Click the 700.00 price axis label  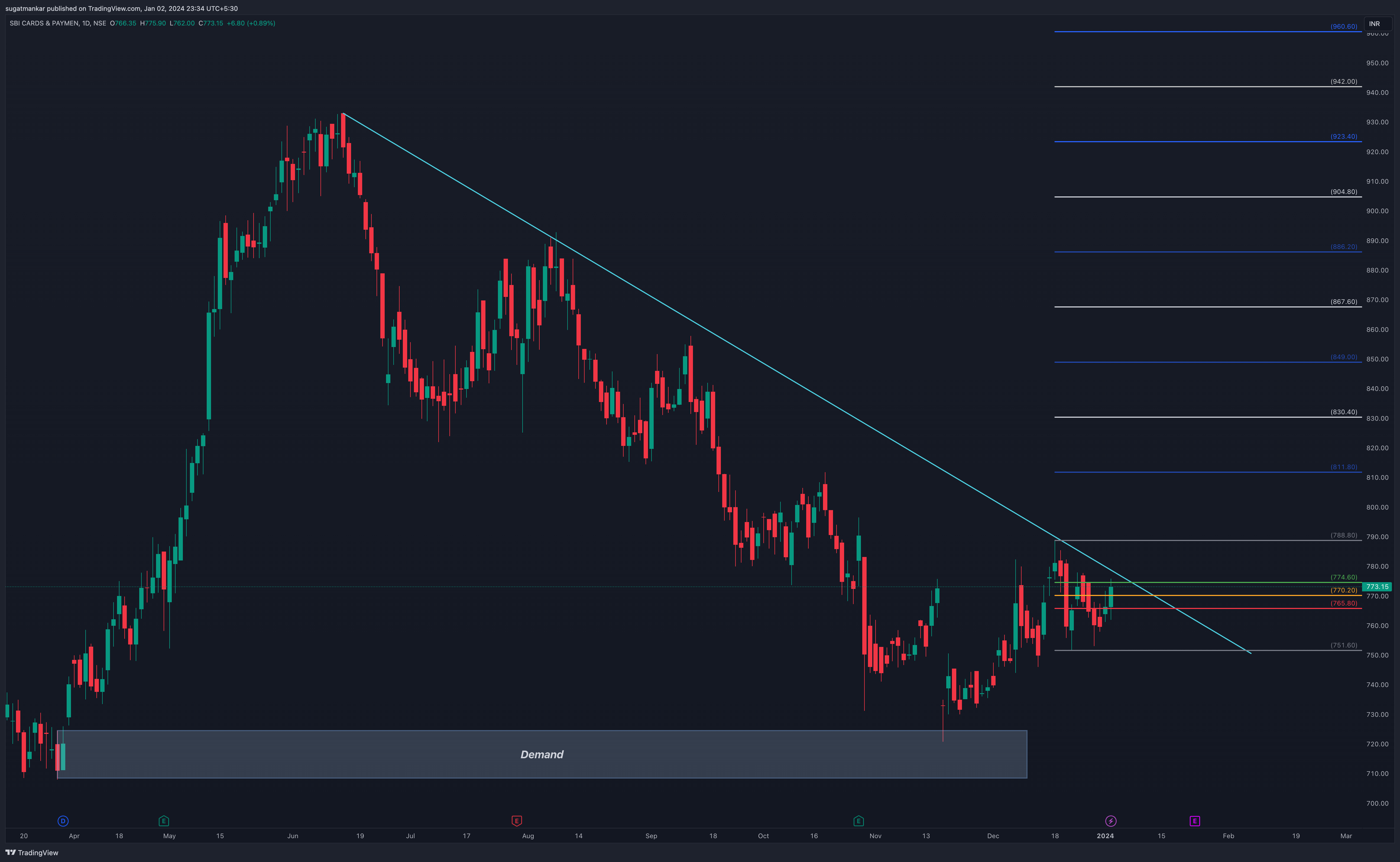tap(1377, 803)
